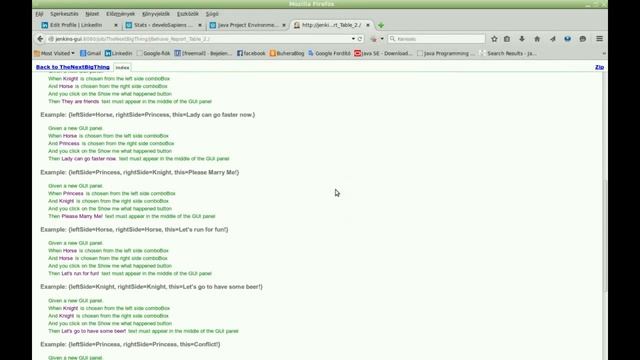Open the Fájl menu
The height and width of the screenshot is (360, 640).
click(x=39, y=14)
